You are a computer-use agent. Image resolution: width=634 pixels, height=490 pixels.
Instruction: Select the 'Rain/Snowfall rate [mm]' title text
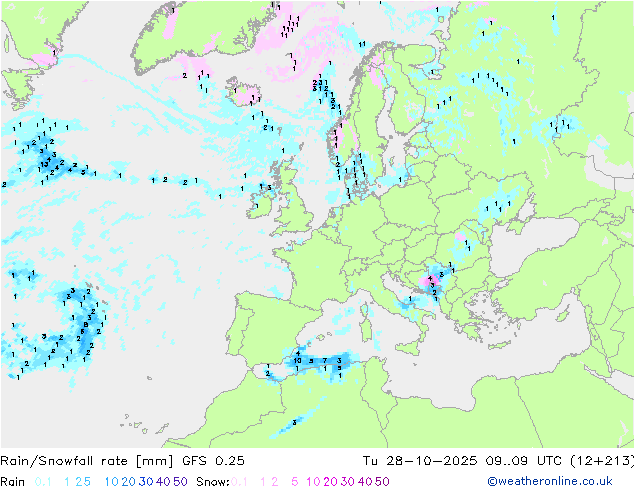coord(87,461)
